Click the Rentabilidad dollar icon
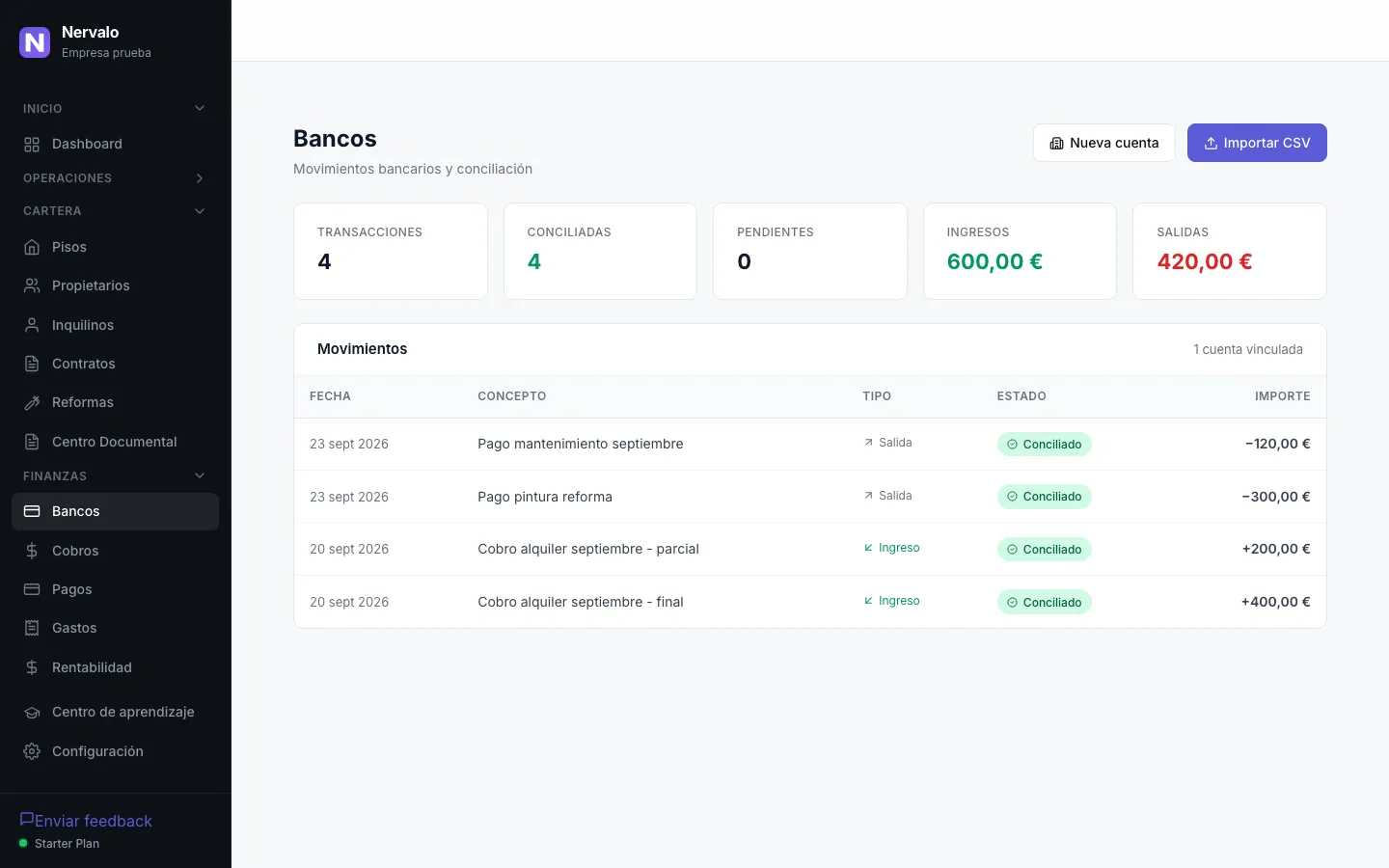This screenshot has height=868, width=1389. point(32,667)
